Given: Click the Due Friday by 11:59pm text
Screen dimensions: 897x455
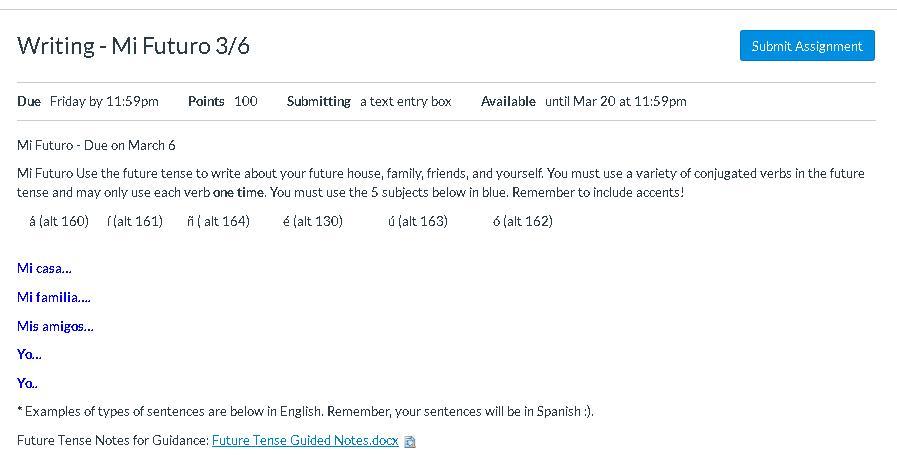Looking at the screenshot, I should tap(88, 101).
